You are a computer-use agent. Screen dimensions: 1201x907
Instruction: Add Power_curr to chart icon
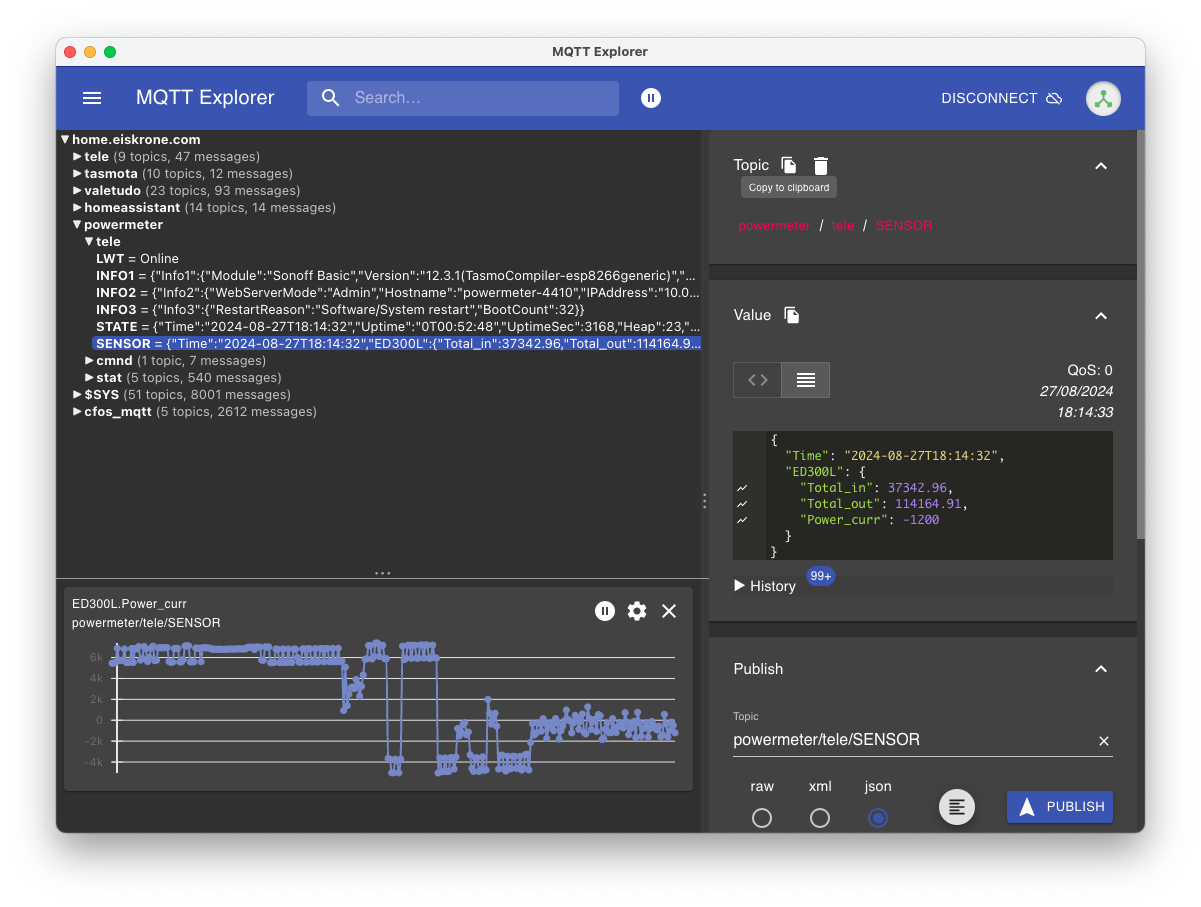pyautogui.click(x=742, y=520)
